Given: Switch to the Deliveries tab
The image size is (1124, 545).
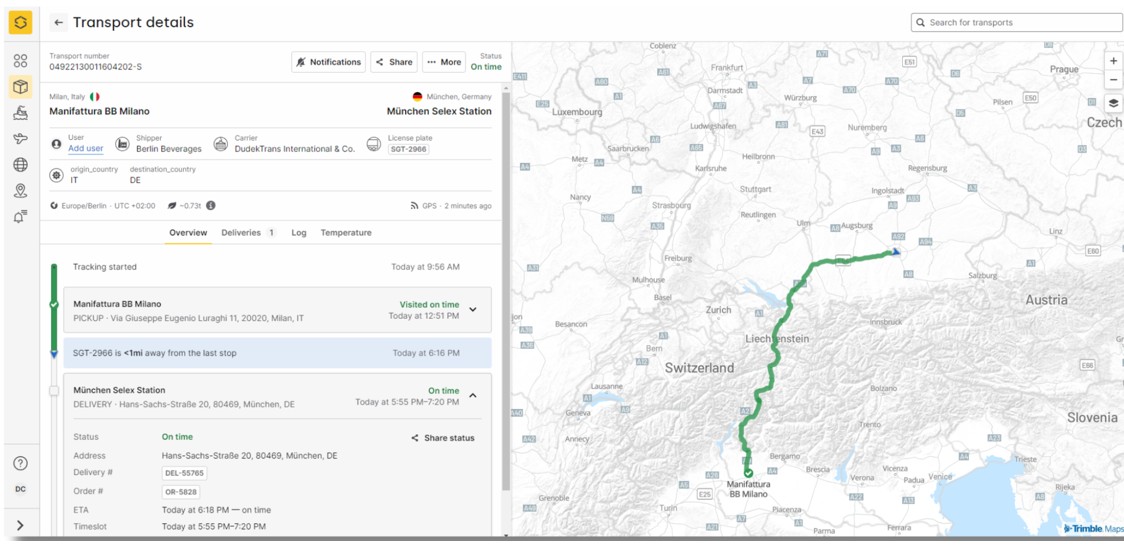Looking at the screenshot, I should coord(248,233).
